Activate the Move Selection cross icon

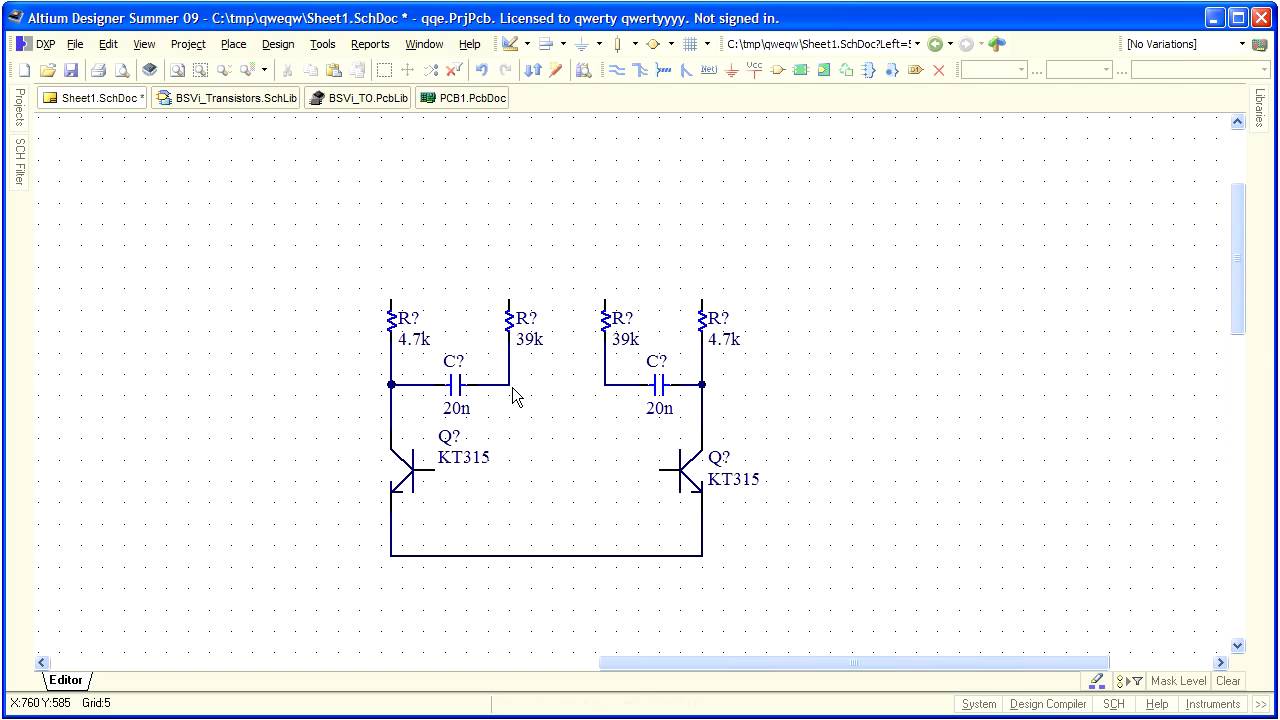click(x=407, y=70)
